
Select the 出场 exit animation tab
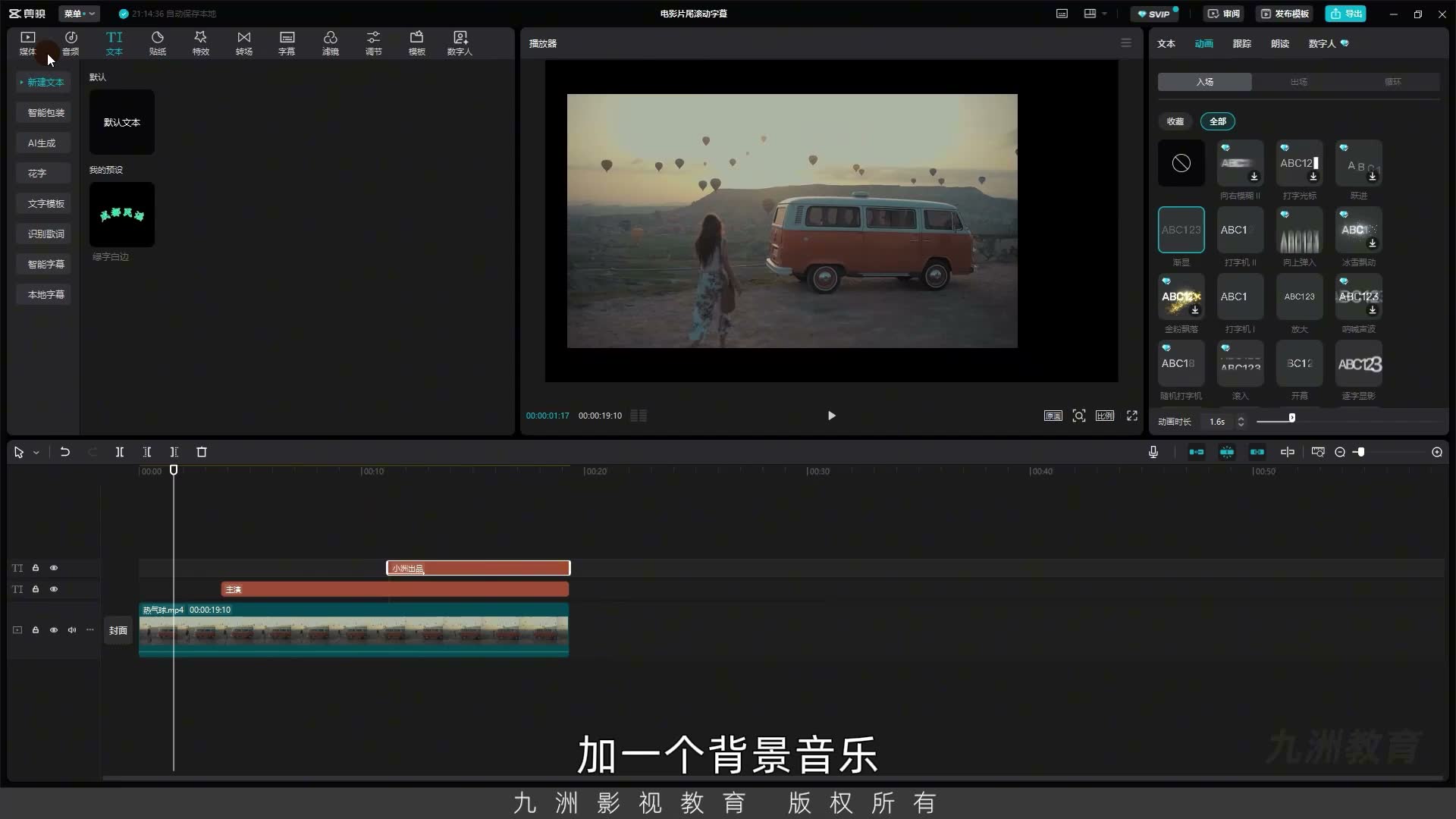click(1299, 82)
